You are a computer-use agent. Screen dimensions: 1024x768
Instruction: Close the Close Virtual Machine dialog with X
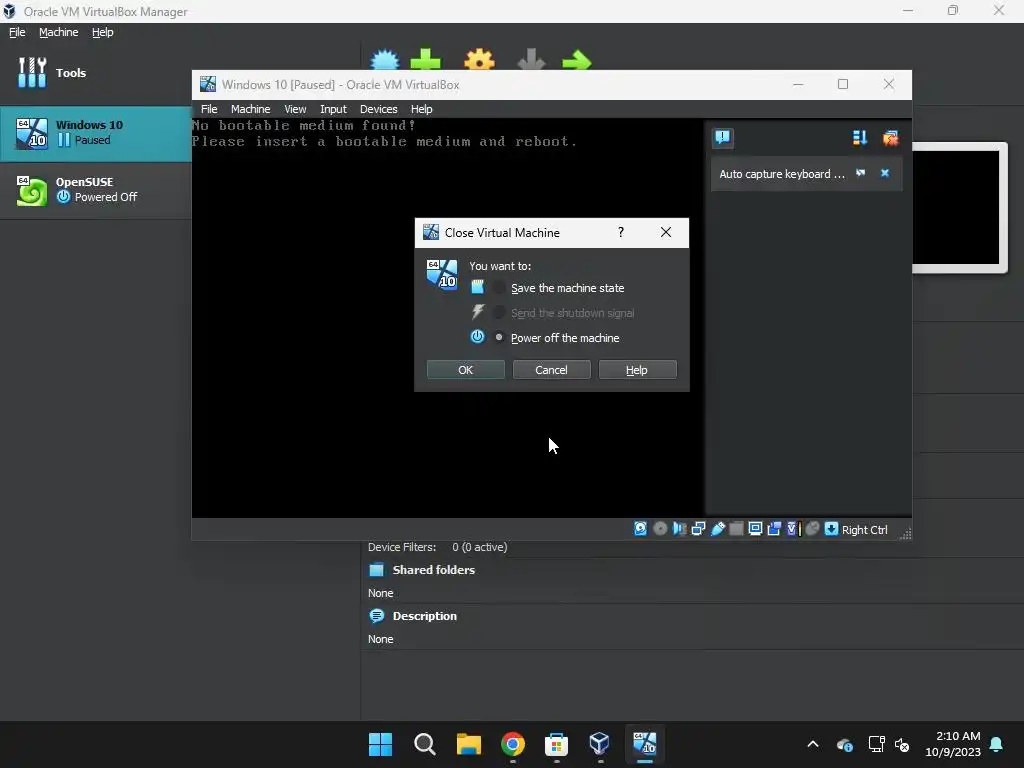(665, 232)
